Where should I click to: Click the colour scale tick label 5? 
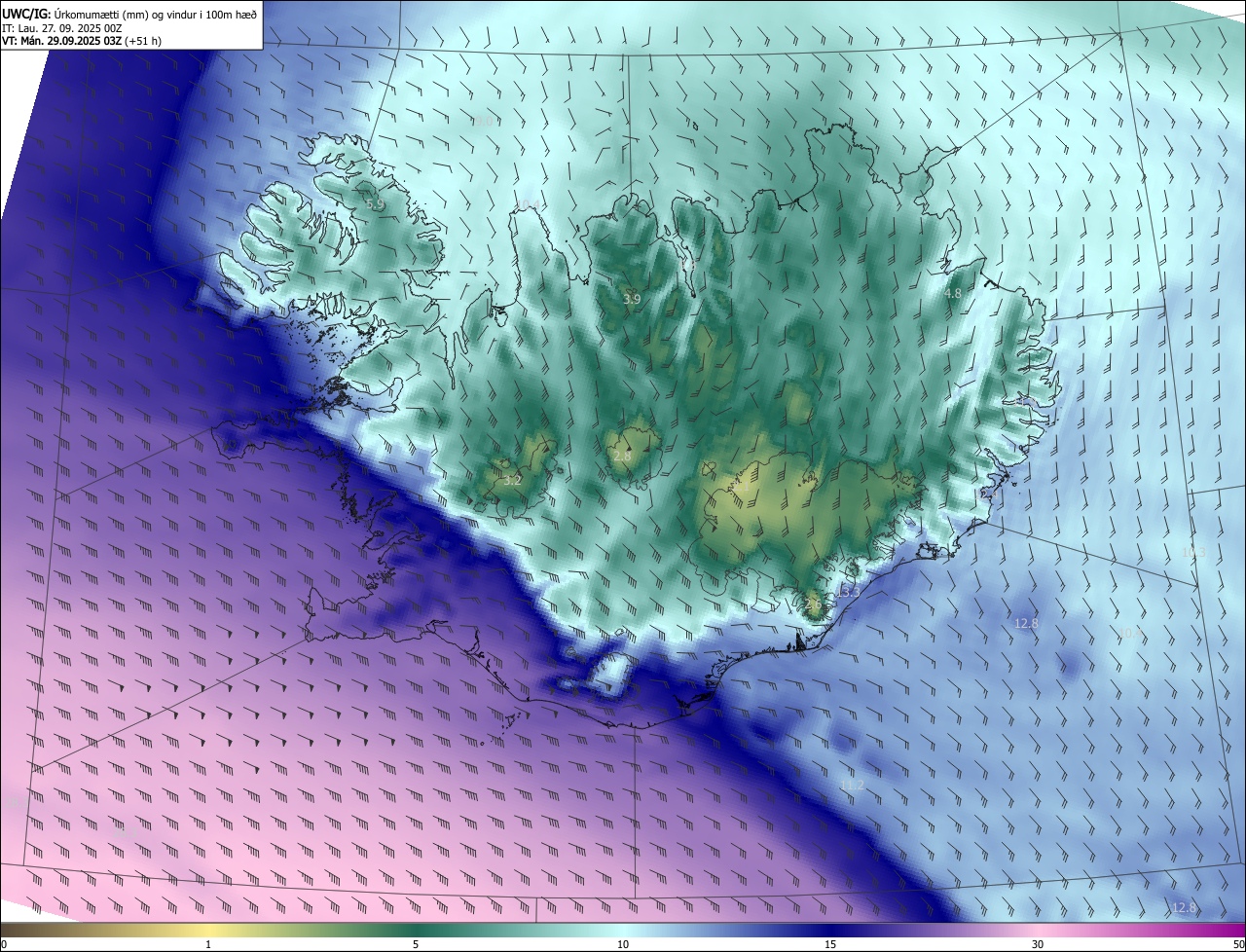(416, 944)
